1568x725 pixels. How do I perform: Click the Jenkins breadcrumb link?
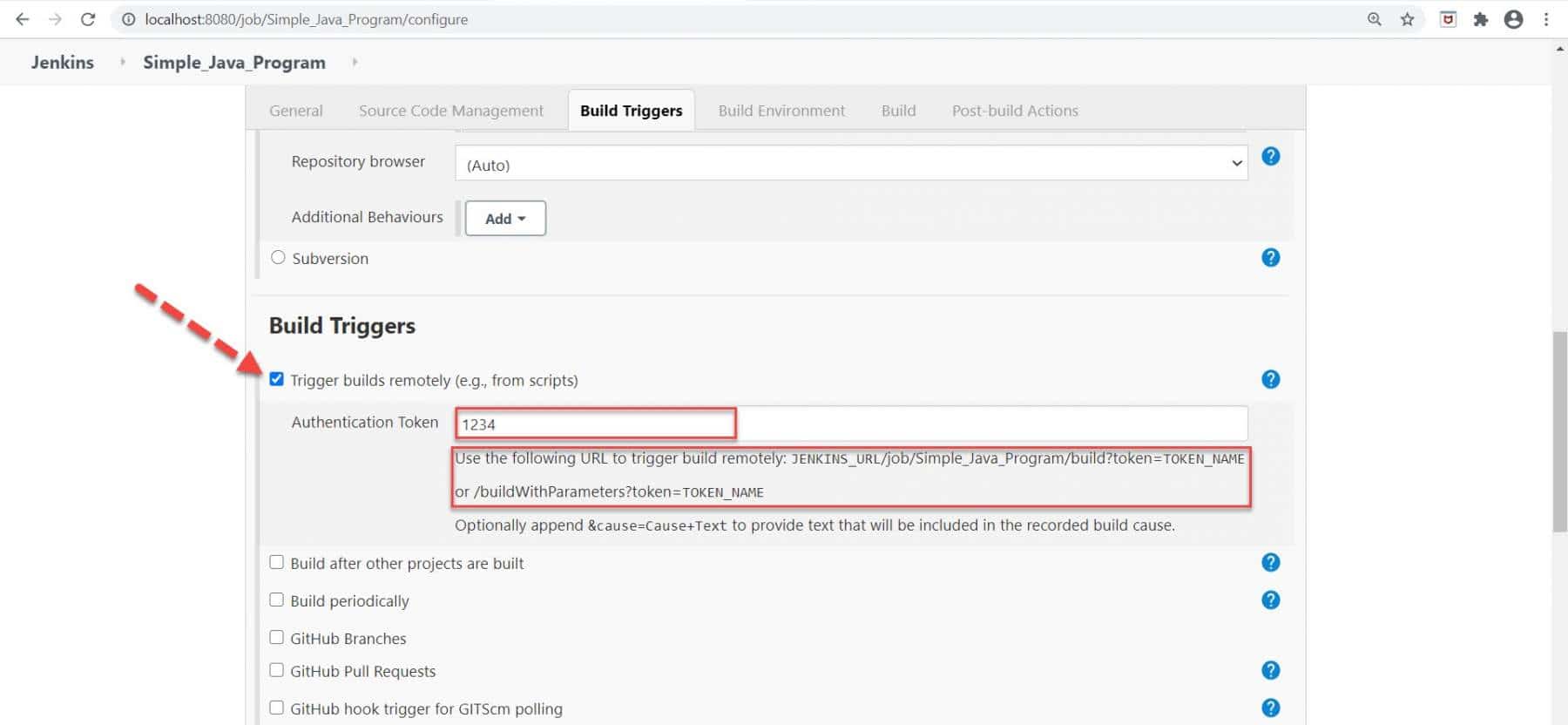point(63,62)
